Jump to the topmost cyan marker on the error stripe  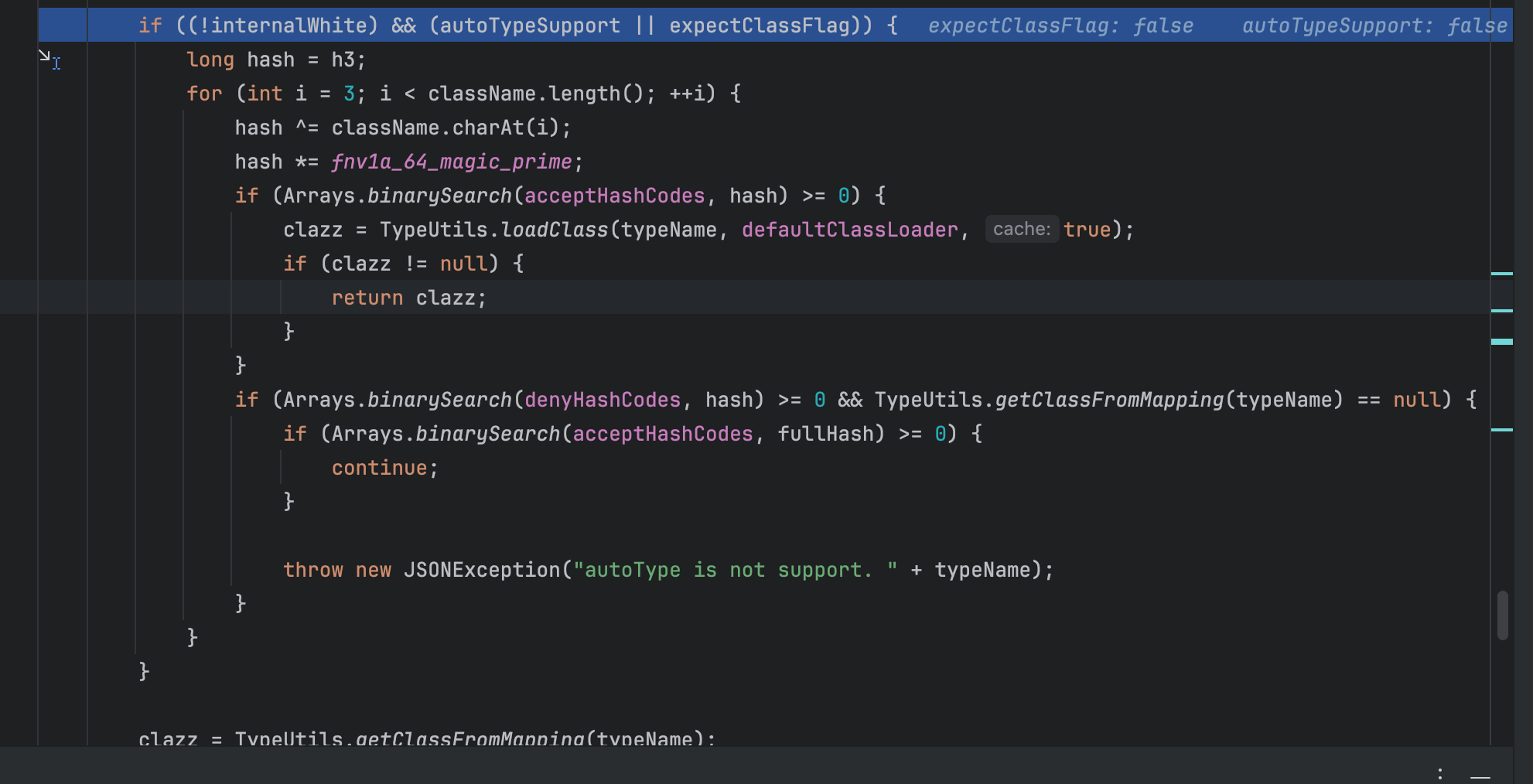tap(1502, 274)
